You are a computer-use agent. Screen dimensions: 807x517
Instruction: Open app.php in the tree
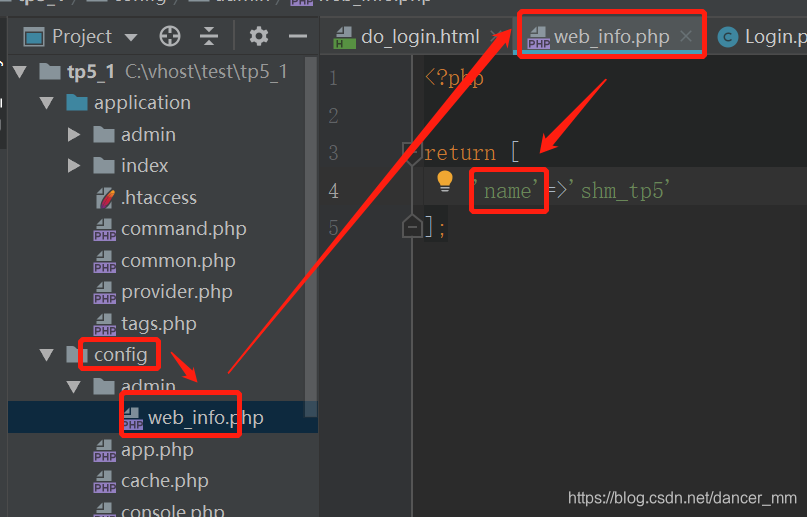point(157,450)
